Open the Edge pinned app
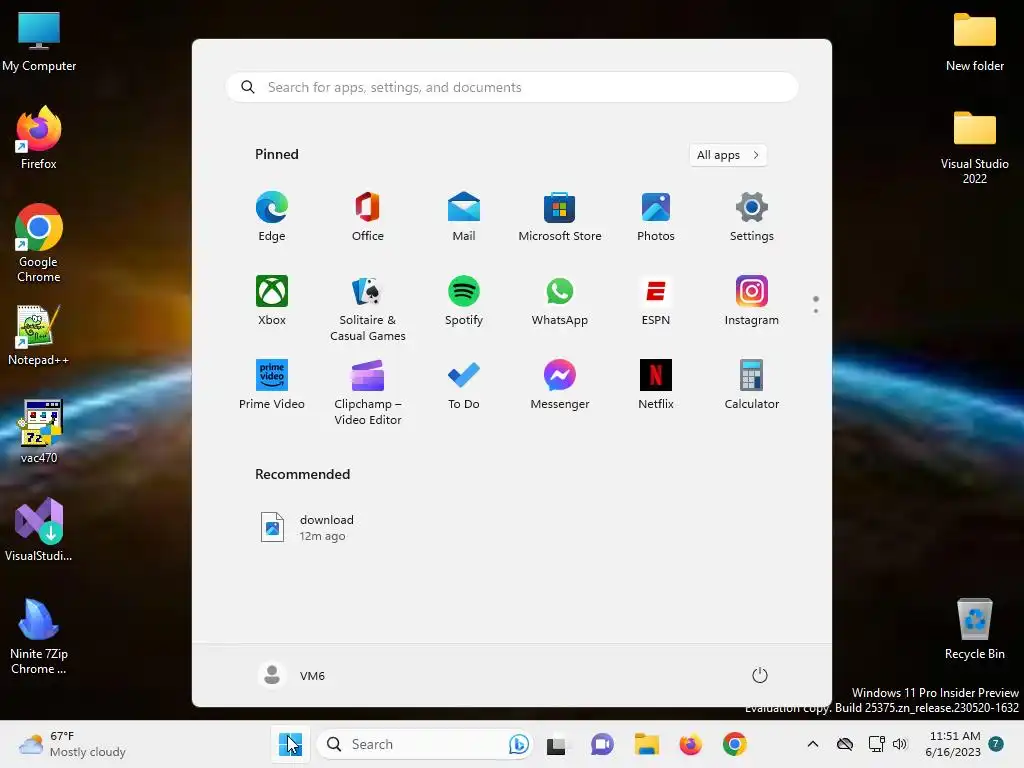 [x=272, y=217]
